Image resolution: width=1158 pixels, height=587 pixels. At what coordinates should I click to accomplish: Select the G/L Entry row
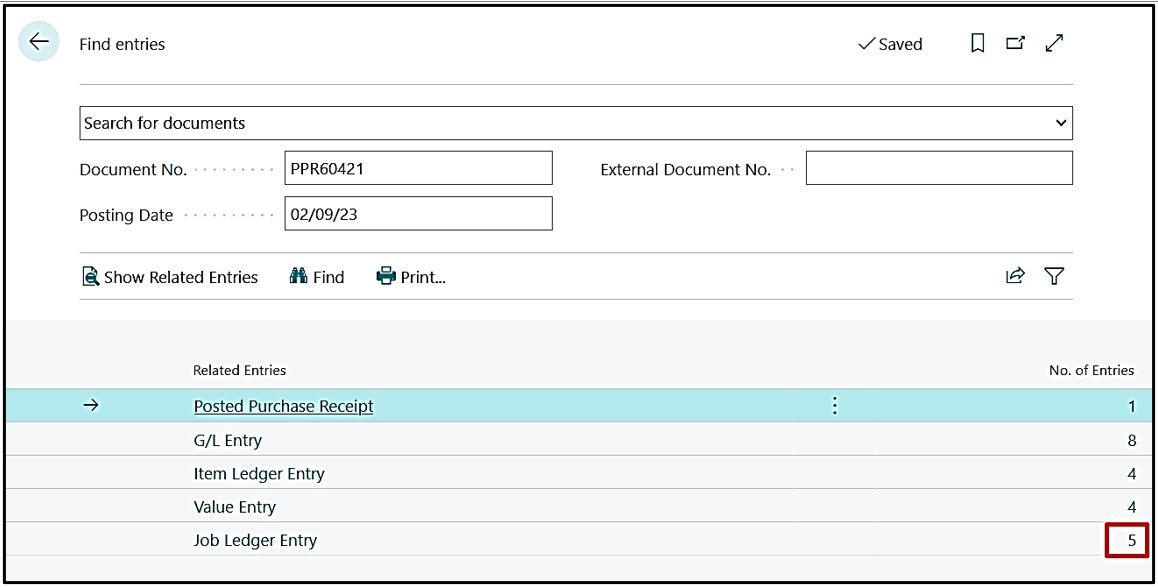pos(228,440)
